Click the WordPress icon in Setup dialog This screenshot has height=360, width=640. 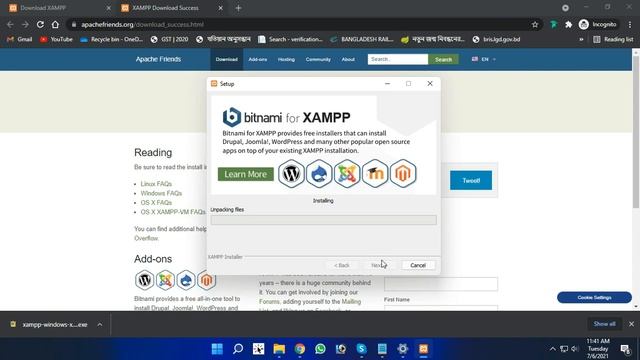[291, 174]
